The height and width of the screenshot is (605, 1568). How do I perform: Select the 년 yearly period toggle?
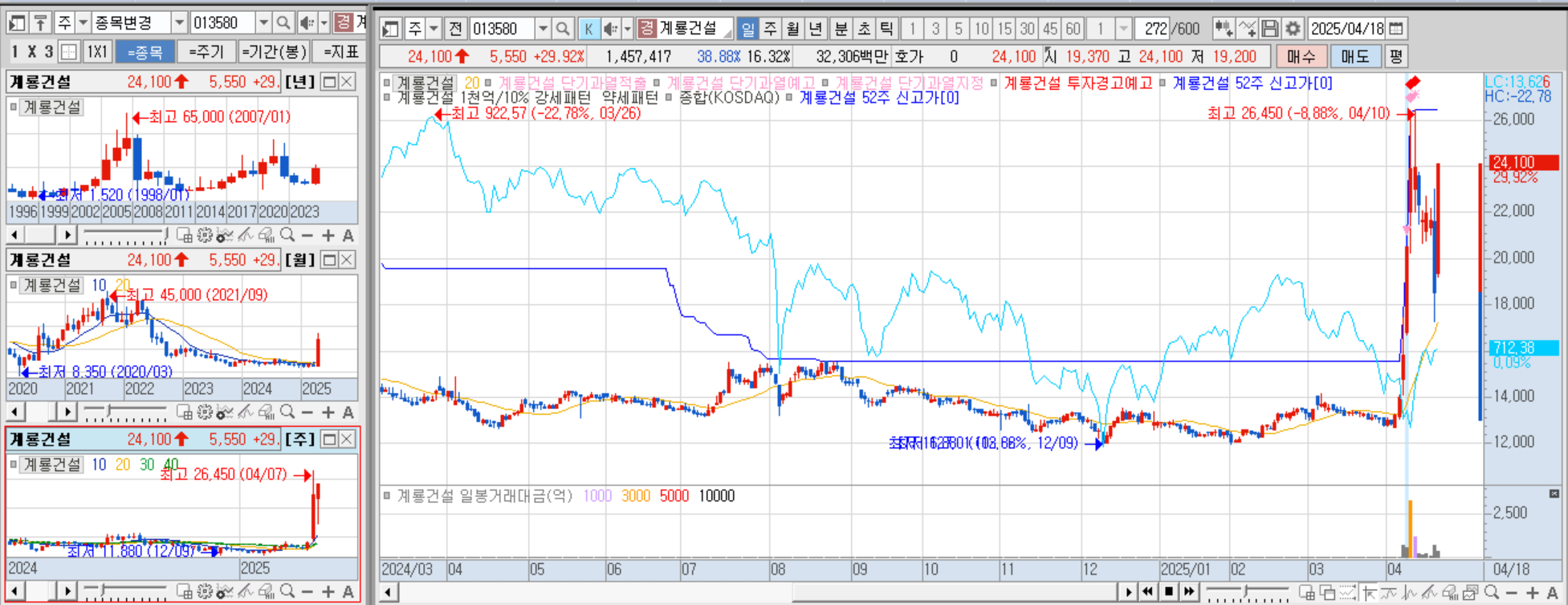[816, 29]
